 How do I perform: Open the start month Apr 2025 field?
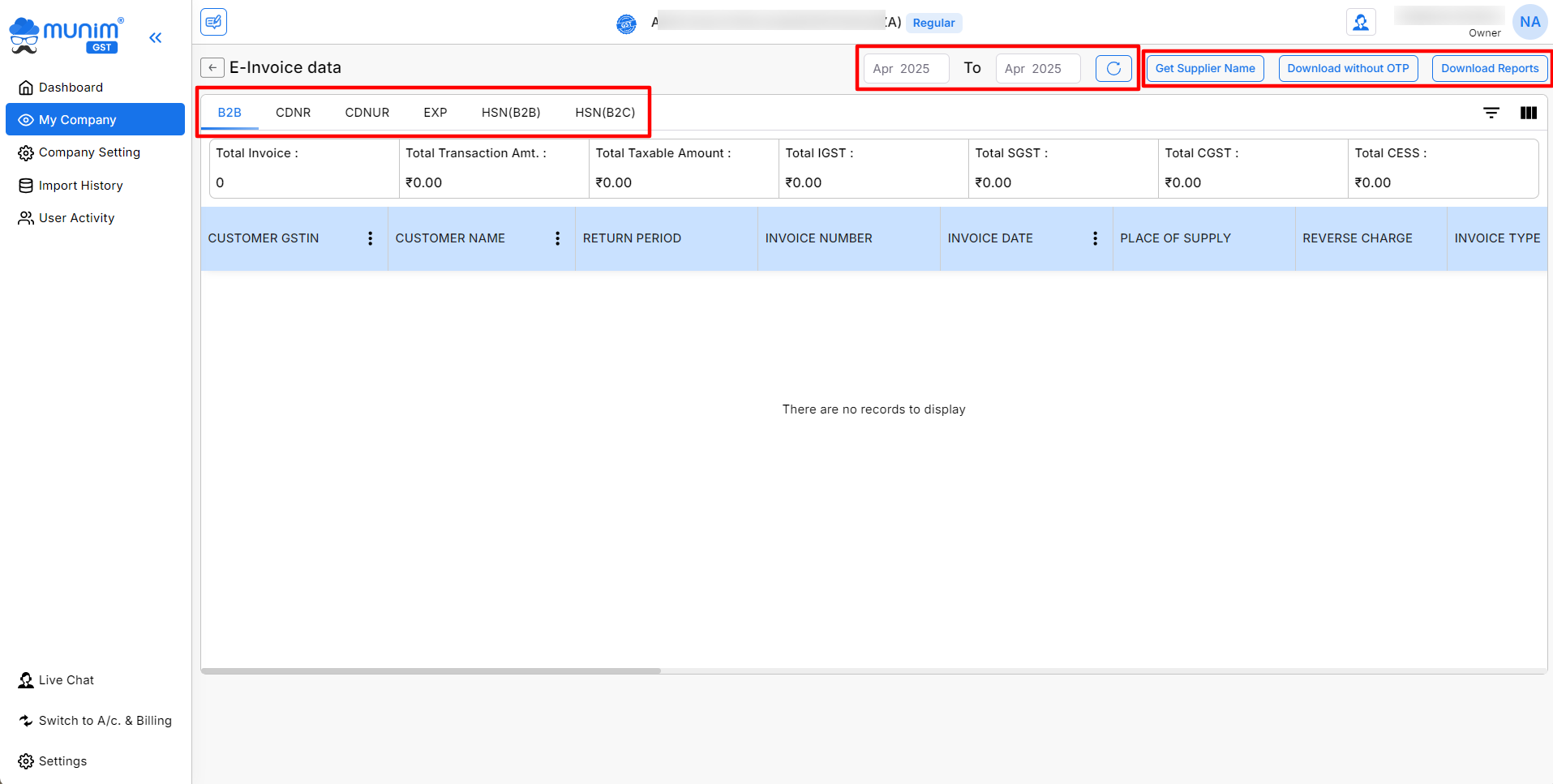(x=905, y=69)
